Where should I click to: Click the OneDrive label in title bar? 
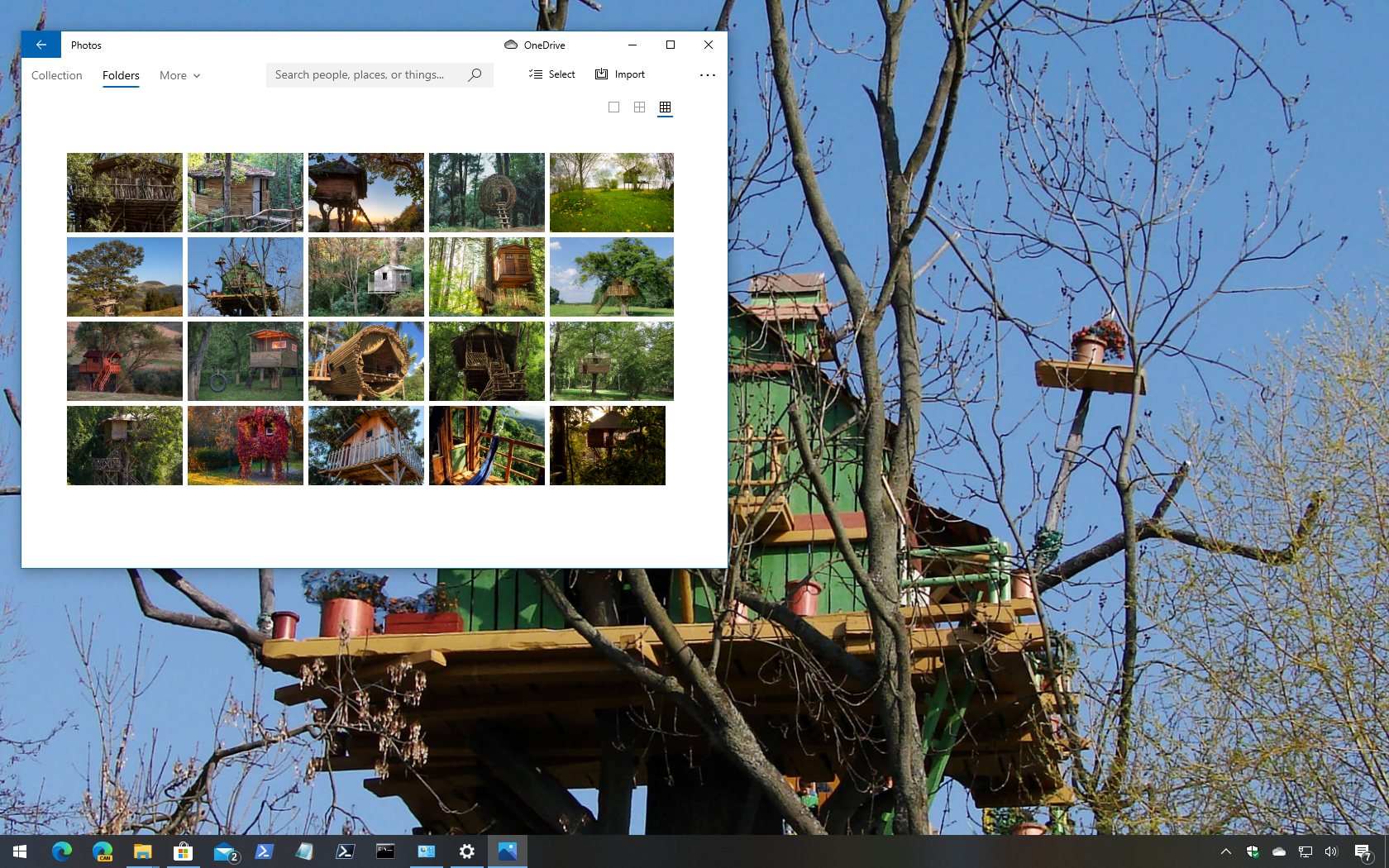point(543,45)
